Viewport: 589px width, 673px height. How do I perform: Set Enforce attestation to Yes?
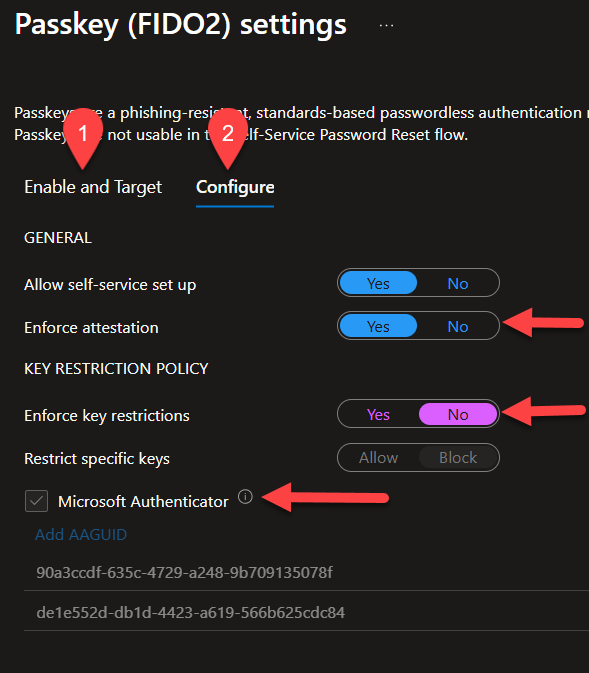click(x=378, y=326)
